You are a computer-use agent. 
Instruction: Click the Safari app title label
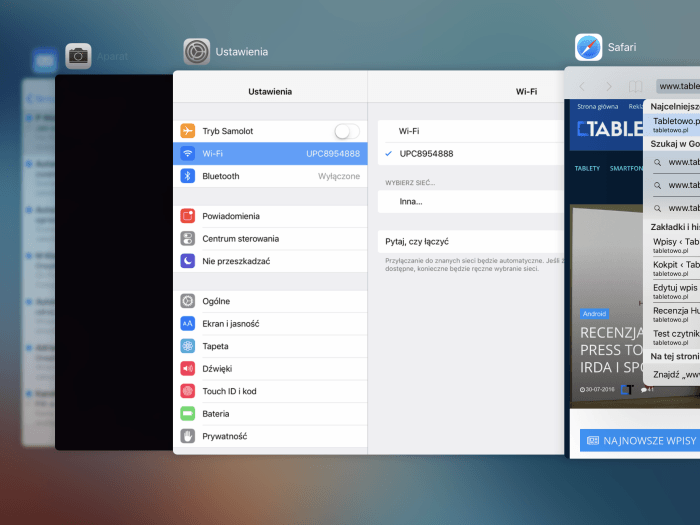(622, 47)
